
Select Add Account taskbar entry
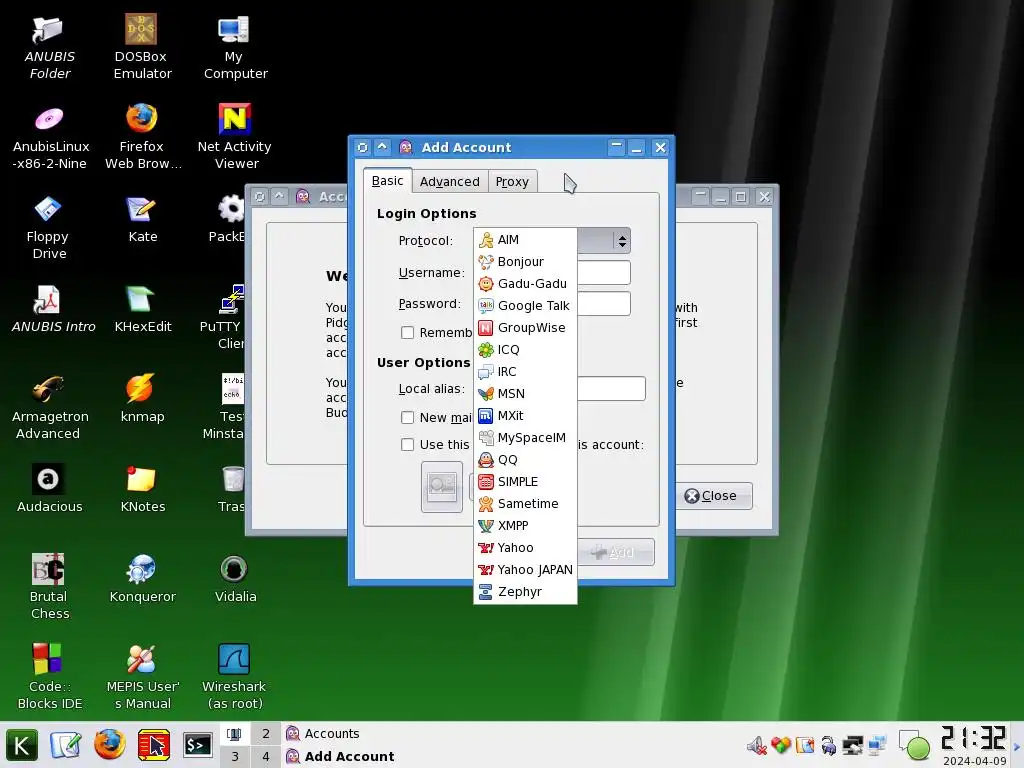tap(340, 756)
